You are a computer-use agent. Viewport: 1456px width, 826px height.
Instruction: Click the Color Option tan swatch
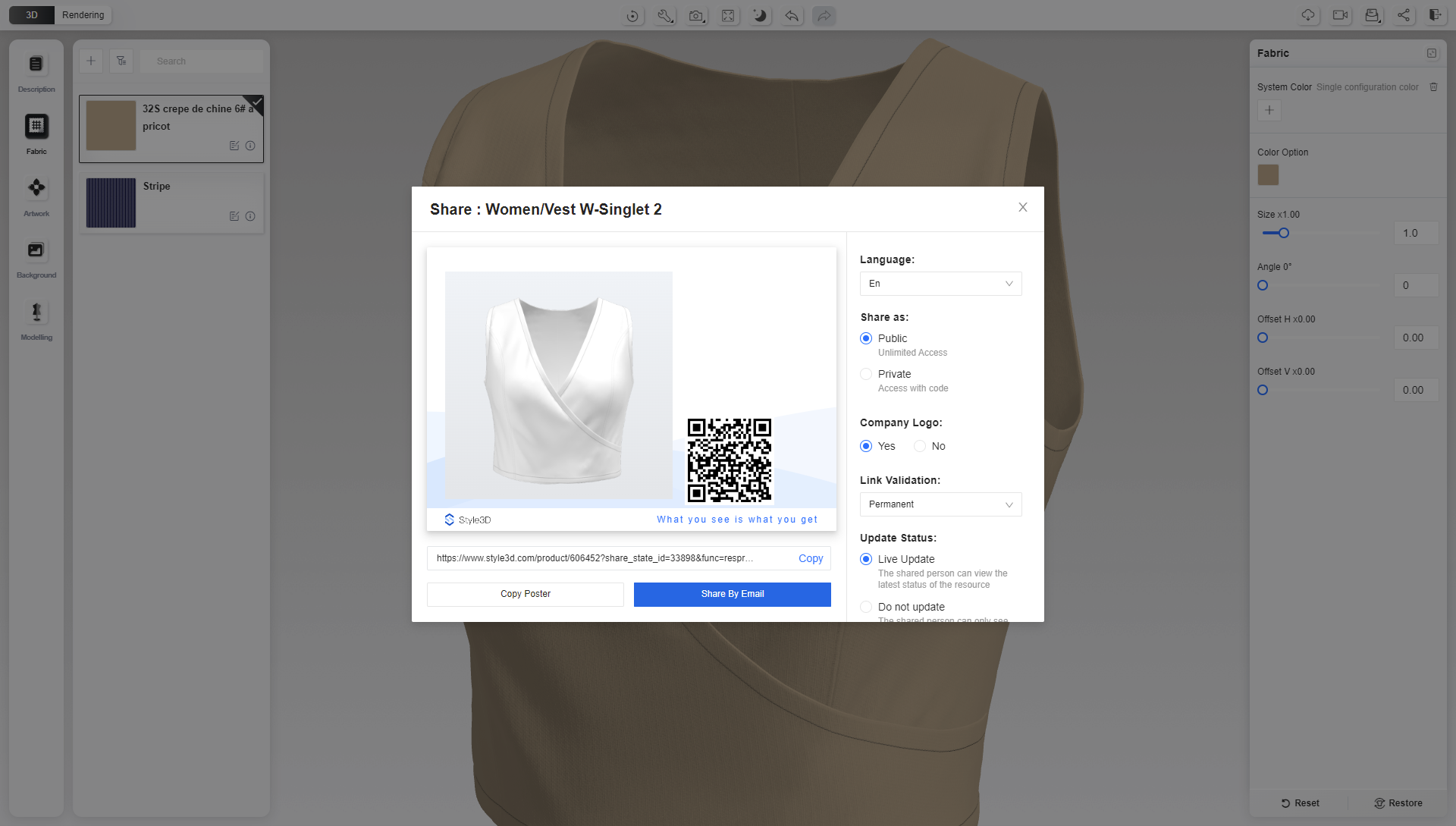(1268, 175)
